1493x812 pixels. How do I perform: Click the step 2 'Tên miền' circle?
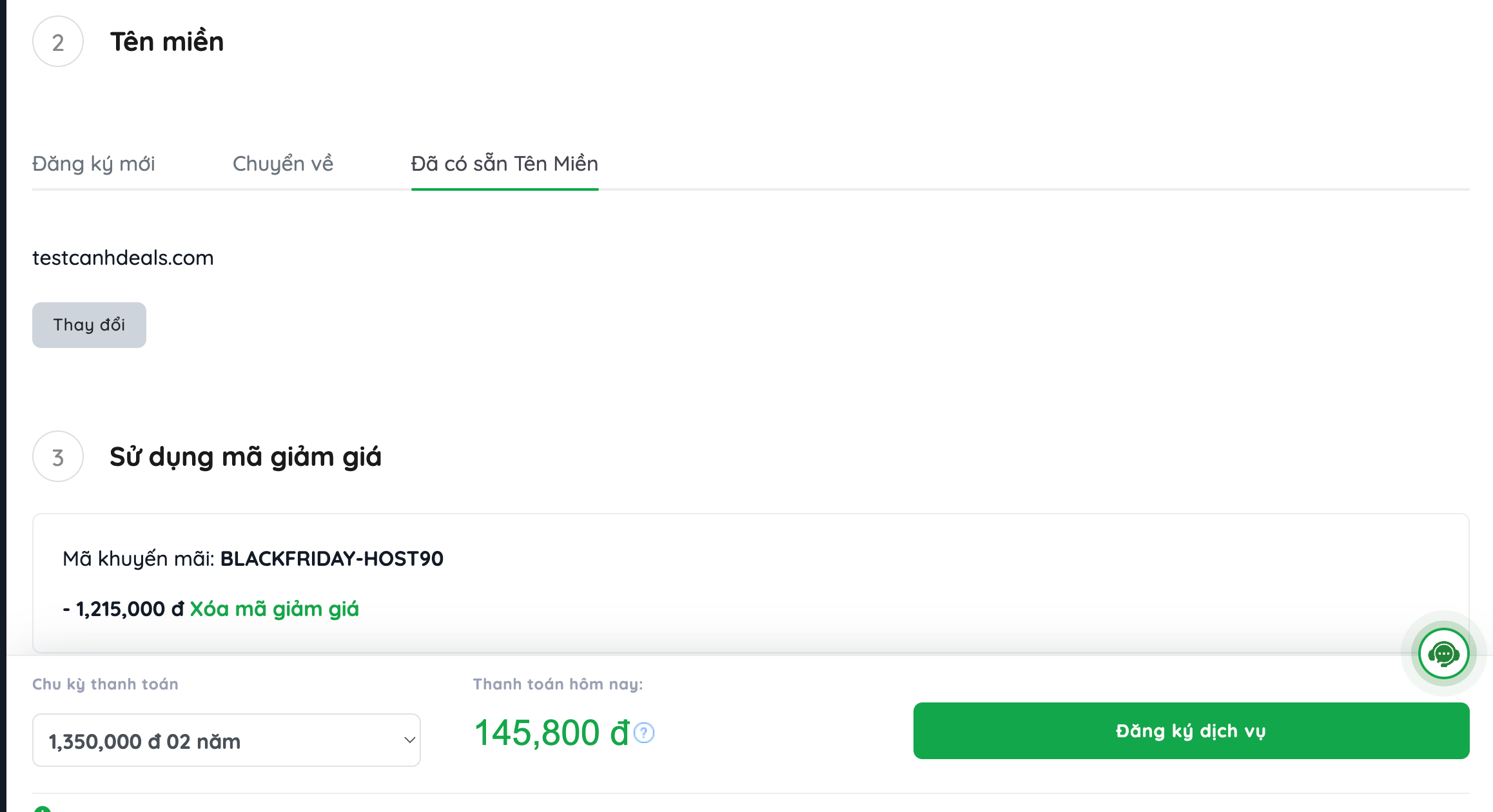pyautogui.click(x=57, y=41)
